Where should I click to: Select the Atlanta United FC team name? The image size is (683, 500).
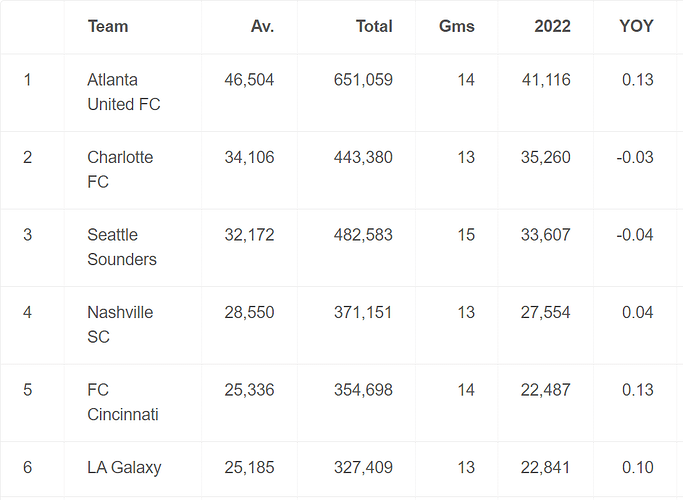click(124, 92)
